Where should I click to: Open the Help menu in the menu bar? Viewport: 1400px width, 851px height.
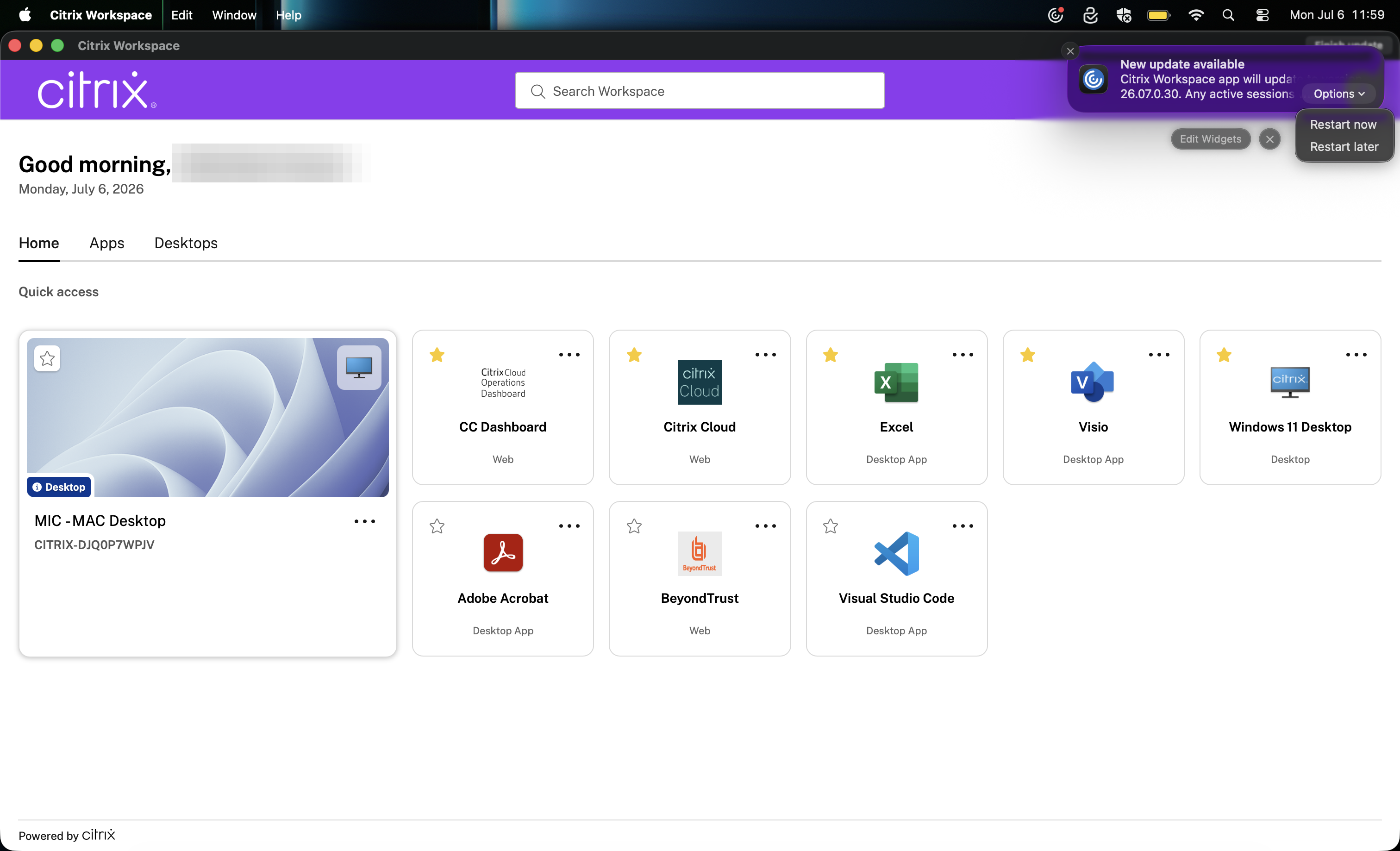pyautogui.click(x=288, y=15)
